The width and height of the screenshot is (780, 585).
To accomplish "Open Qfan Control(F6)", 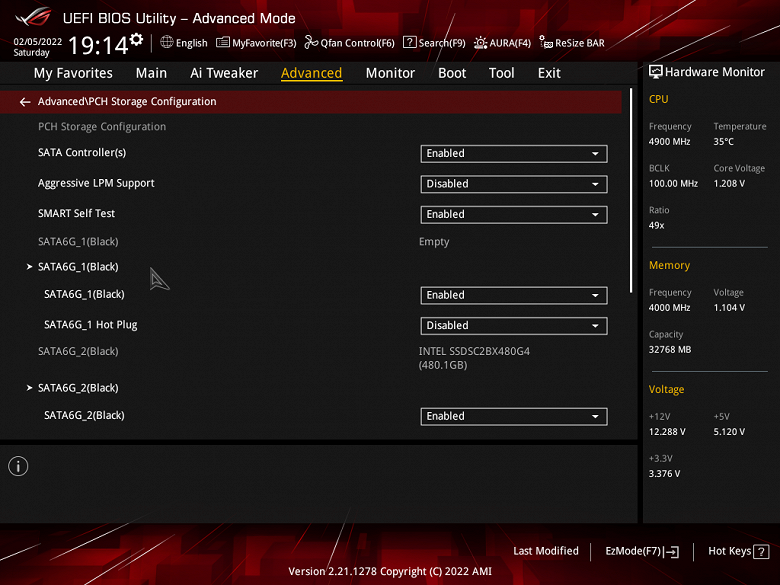I will tap(350, 43).
